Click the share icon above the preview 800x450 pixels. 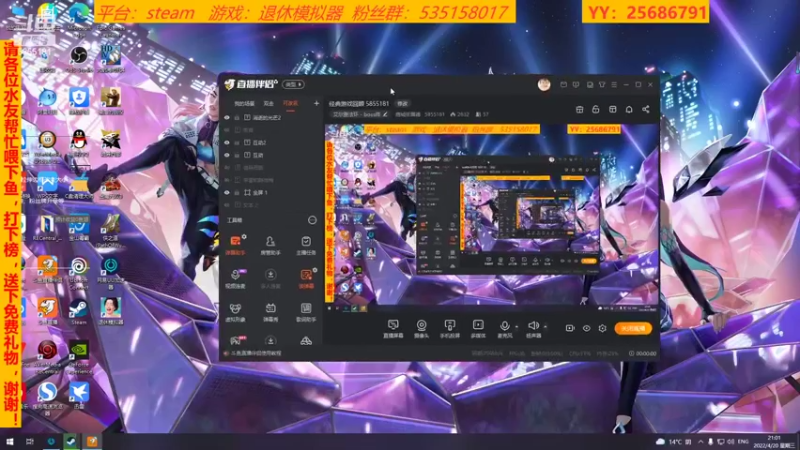645,109
